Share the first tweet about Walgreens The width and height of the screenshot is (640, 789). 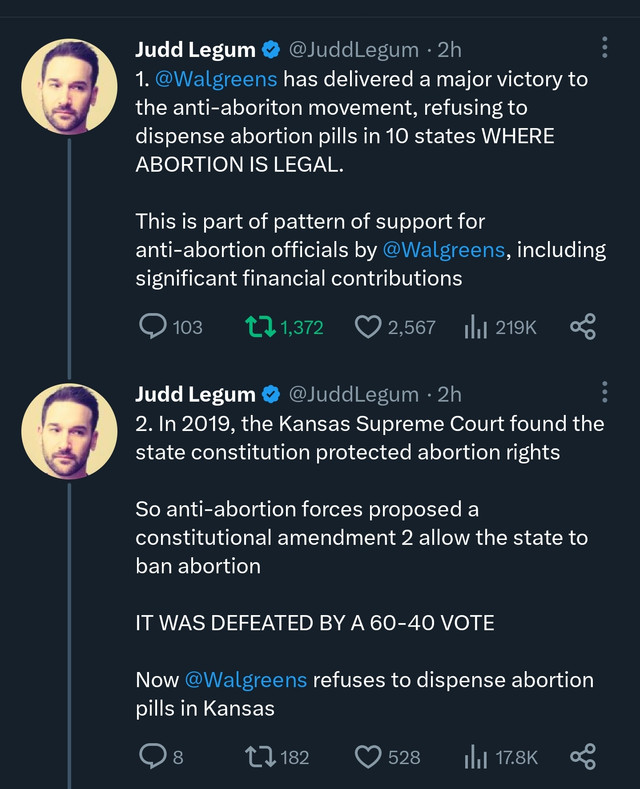583,327
